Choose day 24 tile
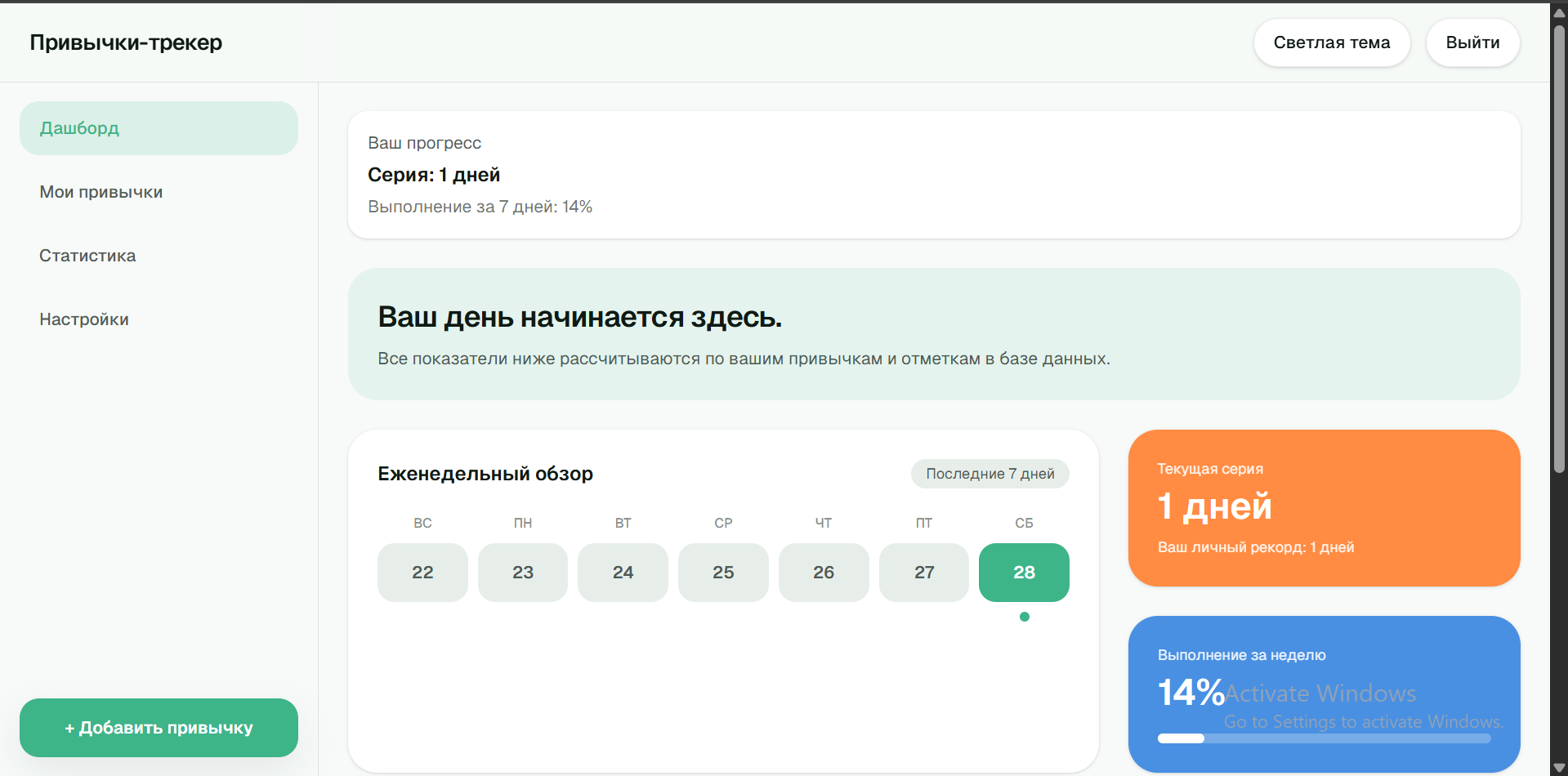1568x776 pixels. (623, 573)
